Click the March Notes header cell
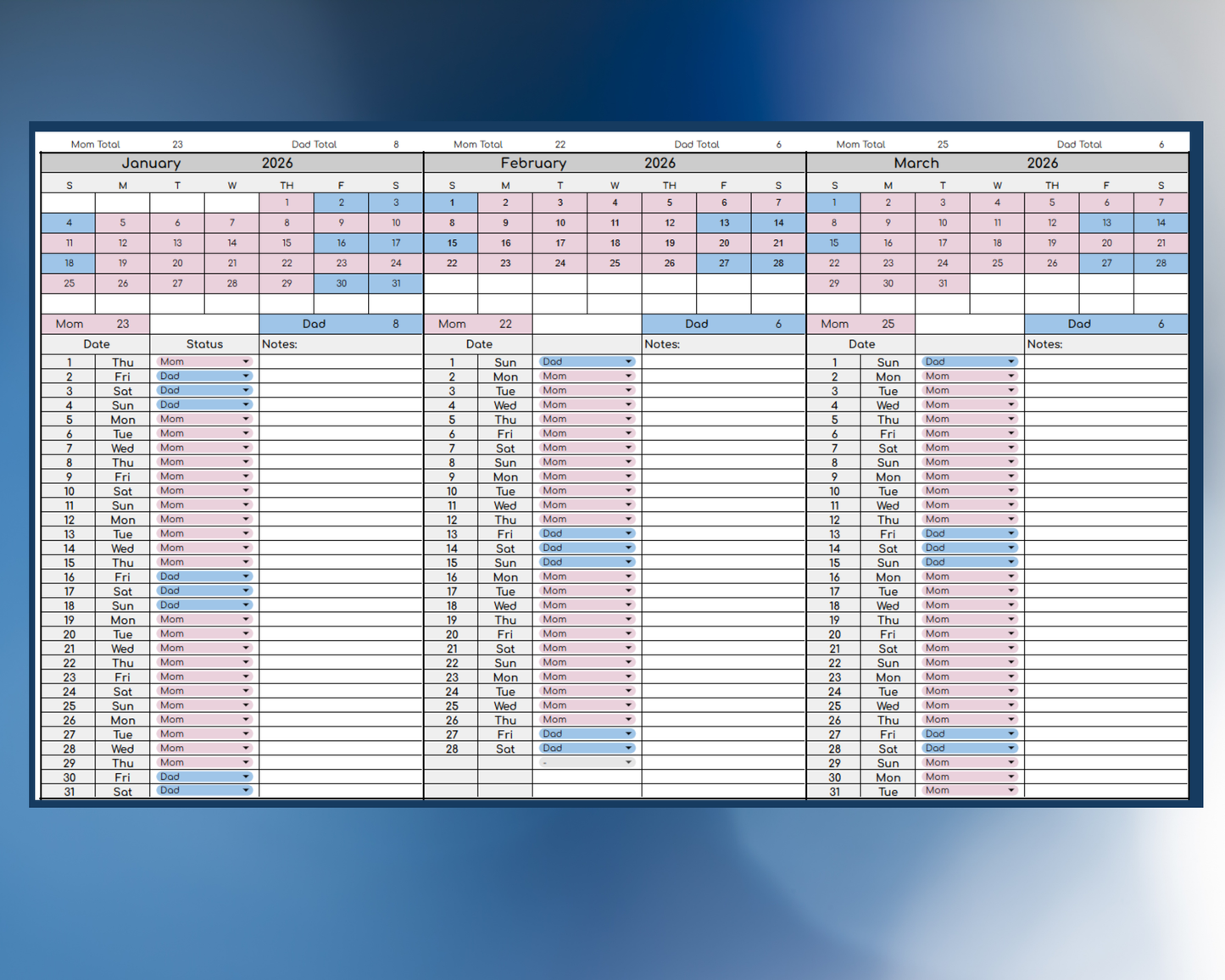1225x980 pixels. click(1106, 344)
